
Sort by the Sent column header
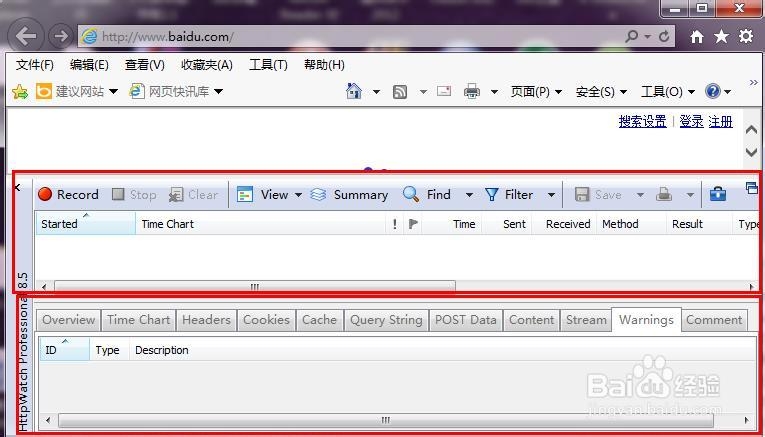[507, 223]
